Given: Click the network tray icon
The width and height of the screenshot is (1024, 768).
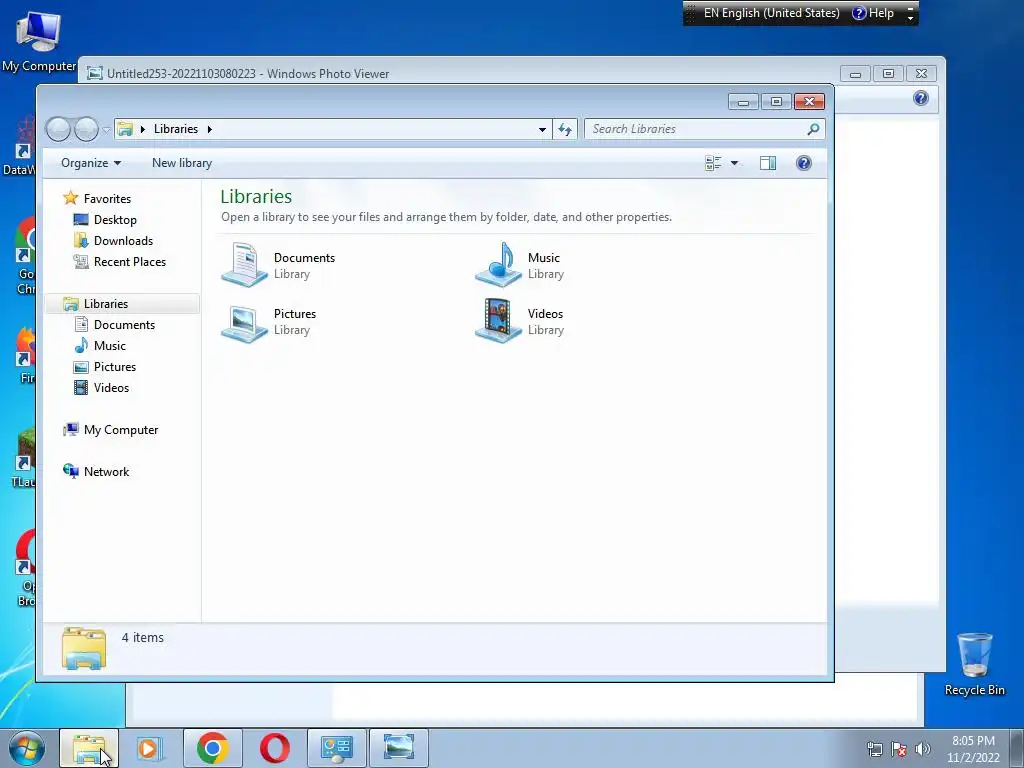Looking at the screenshot, I should [x=874, y=749].
